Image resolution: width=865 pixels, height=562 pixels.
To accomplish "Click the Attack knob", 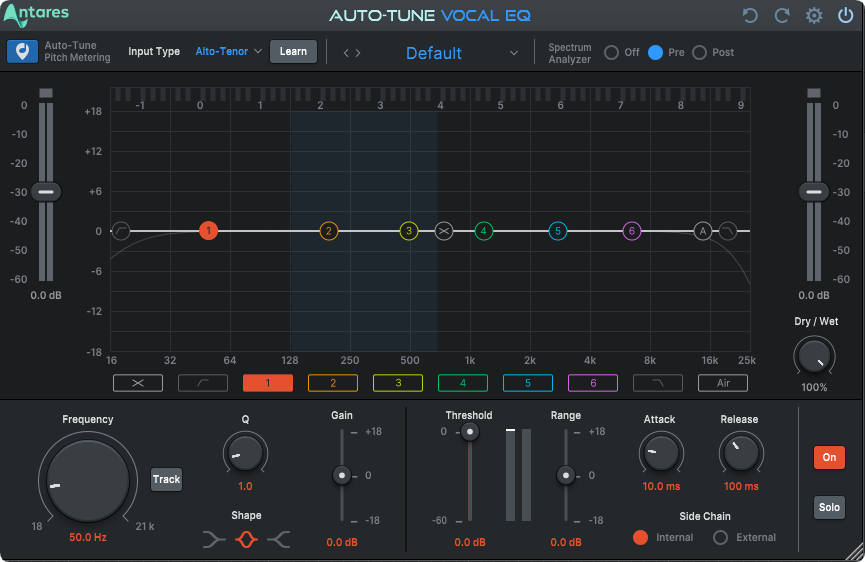I will (x=661, y=453).
